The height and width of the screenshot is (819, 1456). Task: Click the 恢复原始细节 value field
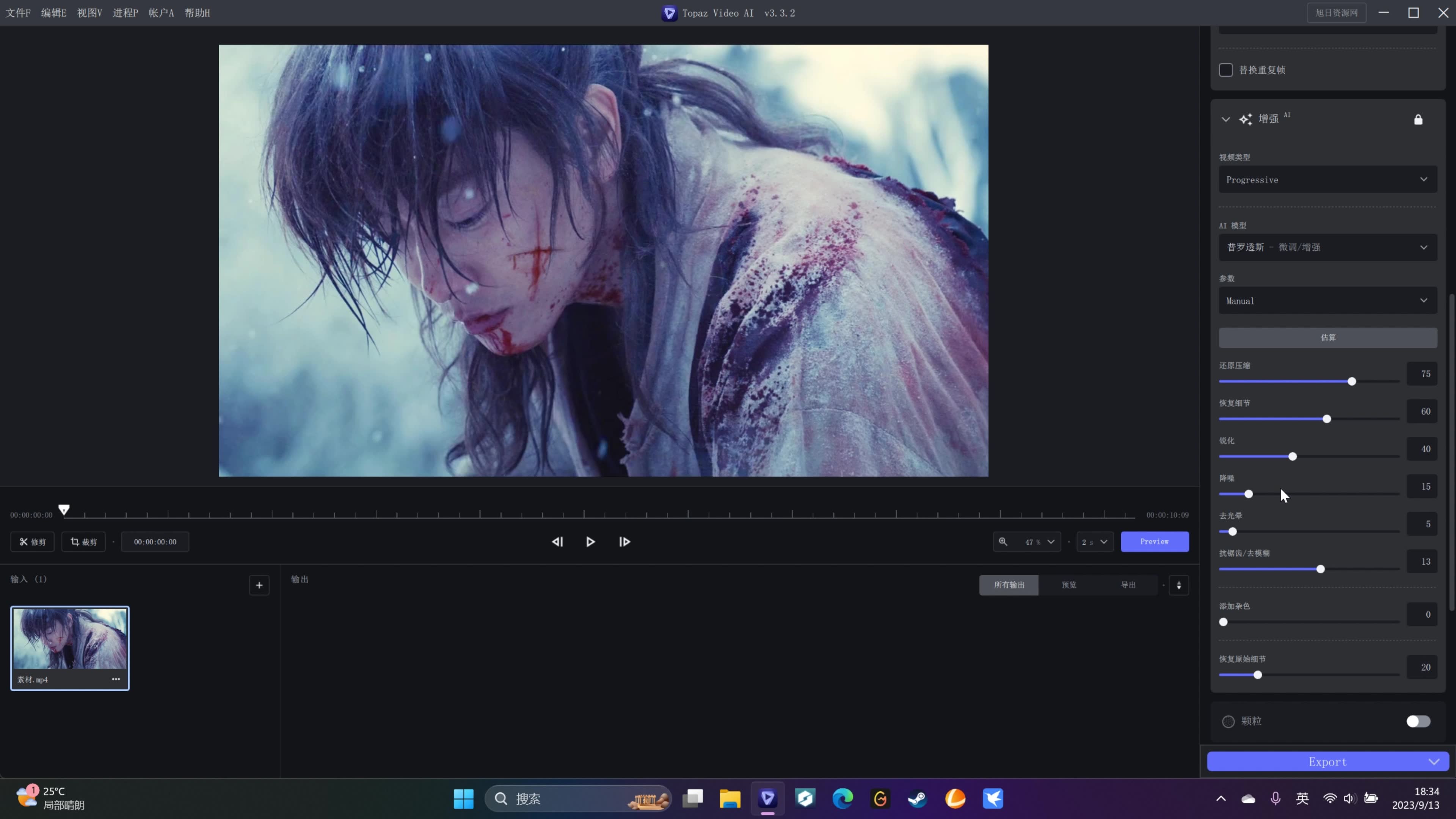tap(1422, 667)
